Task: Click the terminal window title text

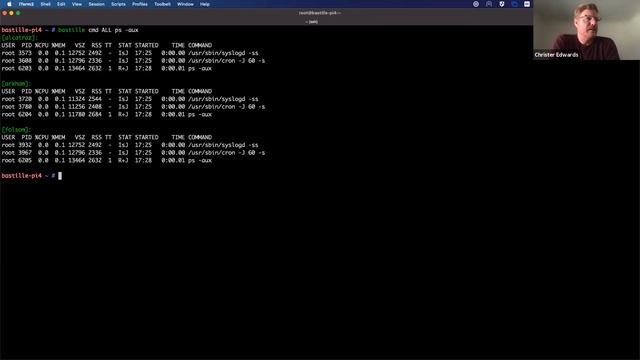Action: [x=320, y=13]
